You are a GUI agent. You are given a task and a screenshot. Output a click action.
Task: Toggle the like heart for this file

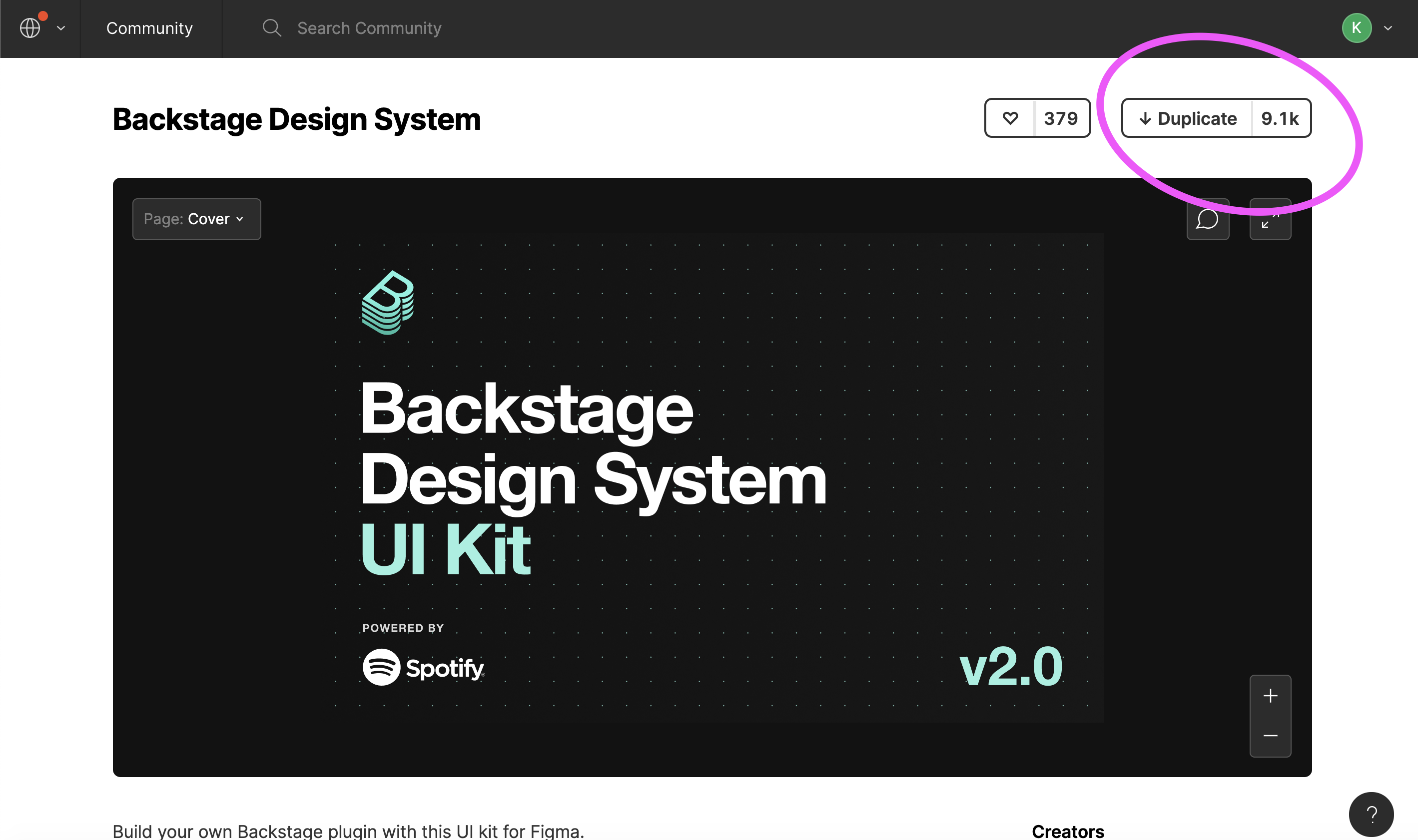point(1010,118)
